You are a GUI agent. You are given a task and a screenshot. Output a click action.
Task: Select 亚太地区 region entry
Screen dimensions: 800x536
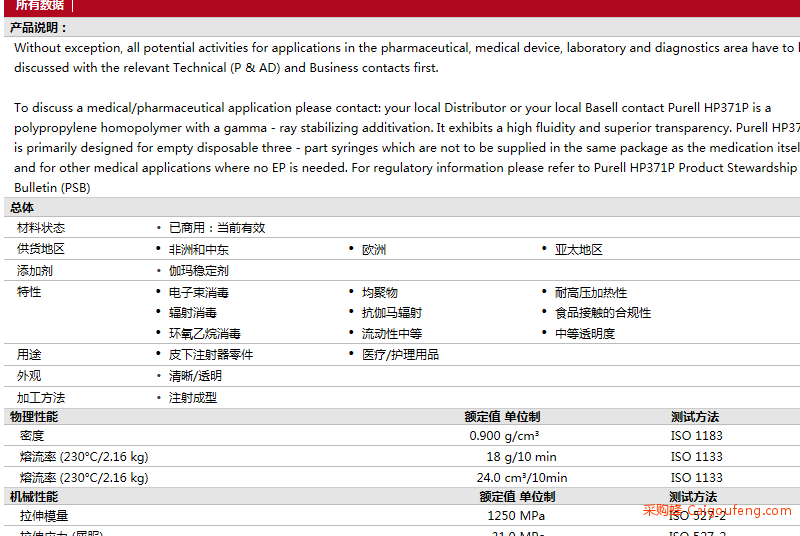tap(579, 249)
